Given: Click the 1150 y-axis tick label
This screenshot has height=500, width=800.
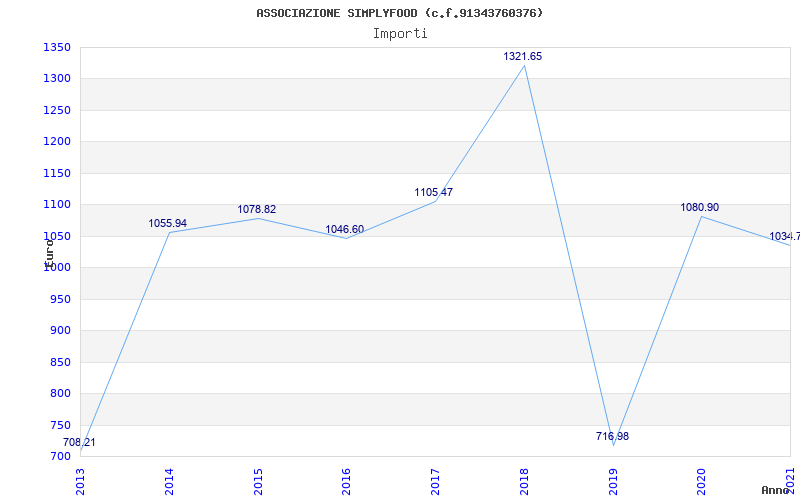Looking at the screenshot, I should tap(57, 173).
